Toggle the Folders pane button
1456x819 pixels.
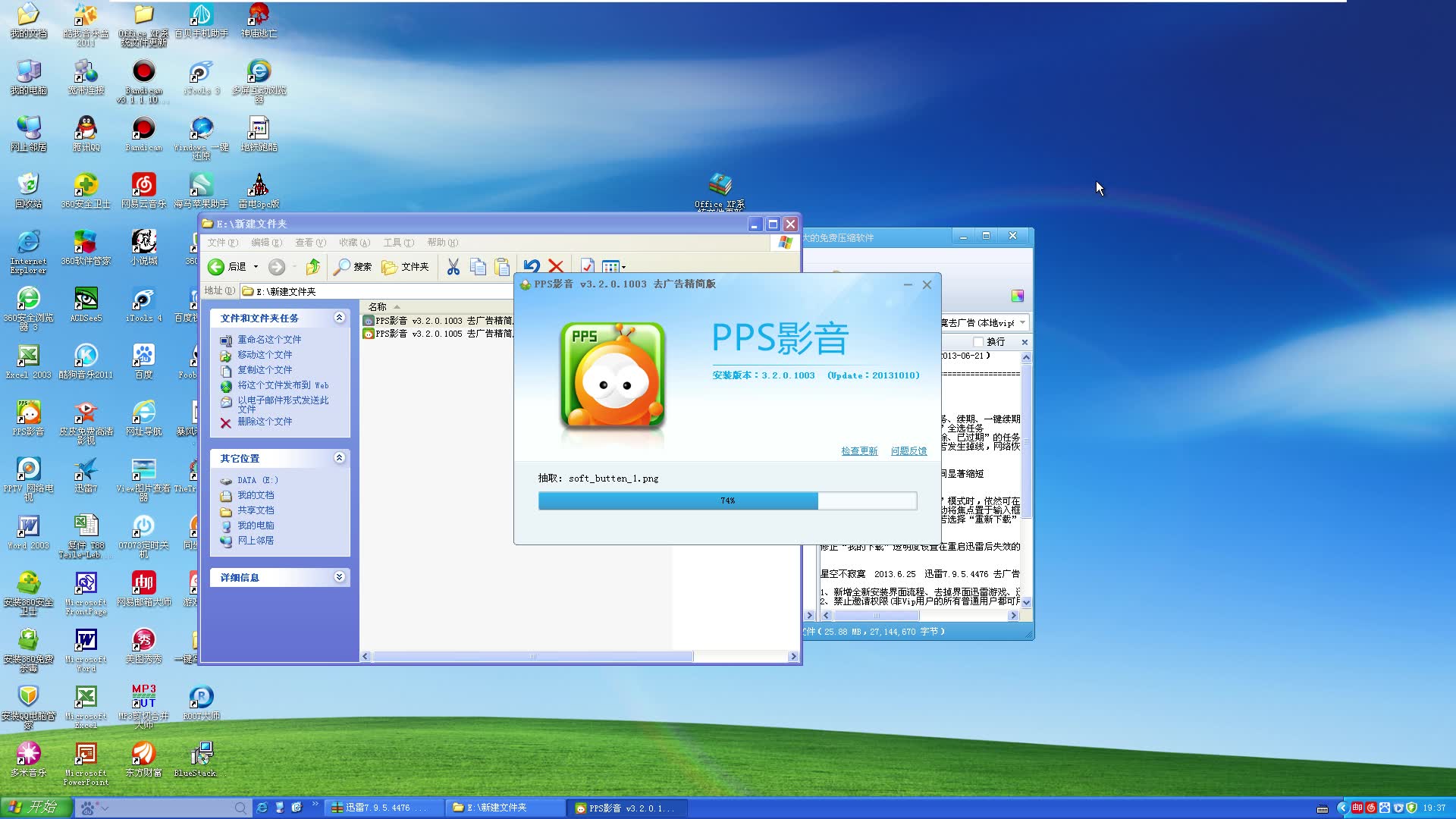tap(405, 267)
